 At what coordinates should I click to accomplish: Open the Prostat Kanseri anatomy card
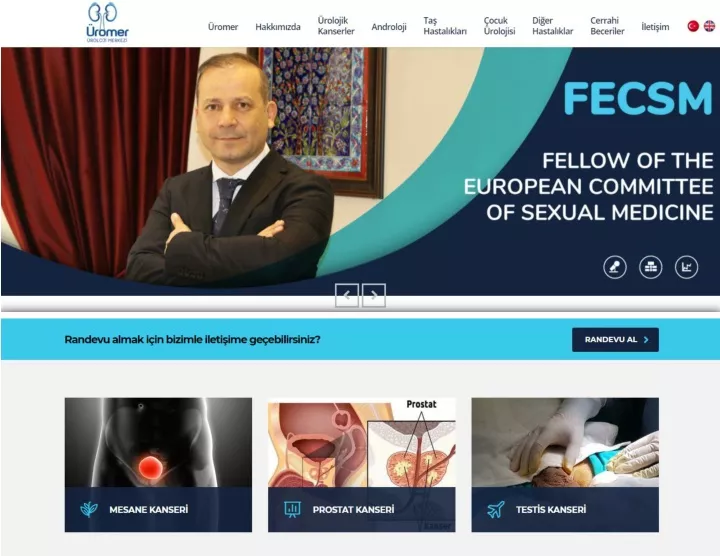[x=362, y=465]
